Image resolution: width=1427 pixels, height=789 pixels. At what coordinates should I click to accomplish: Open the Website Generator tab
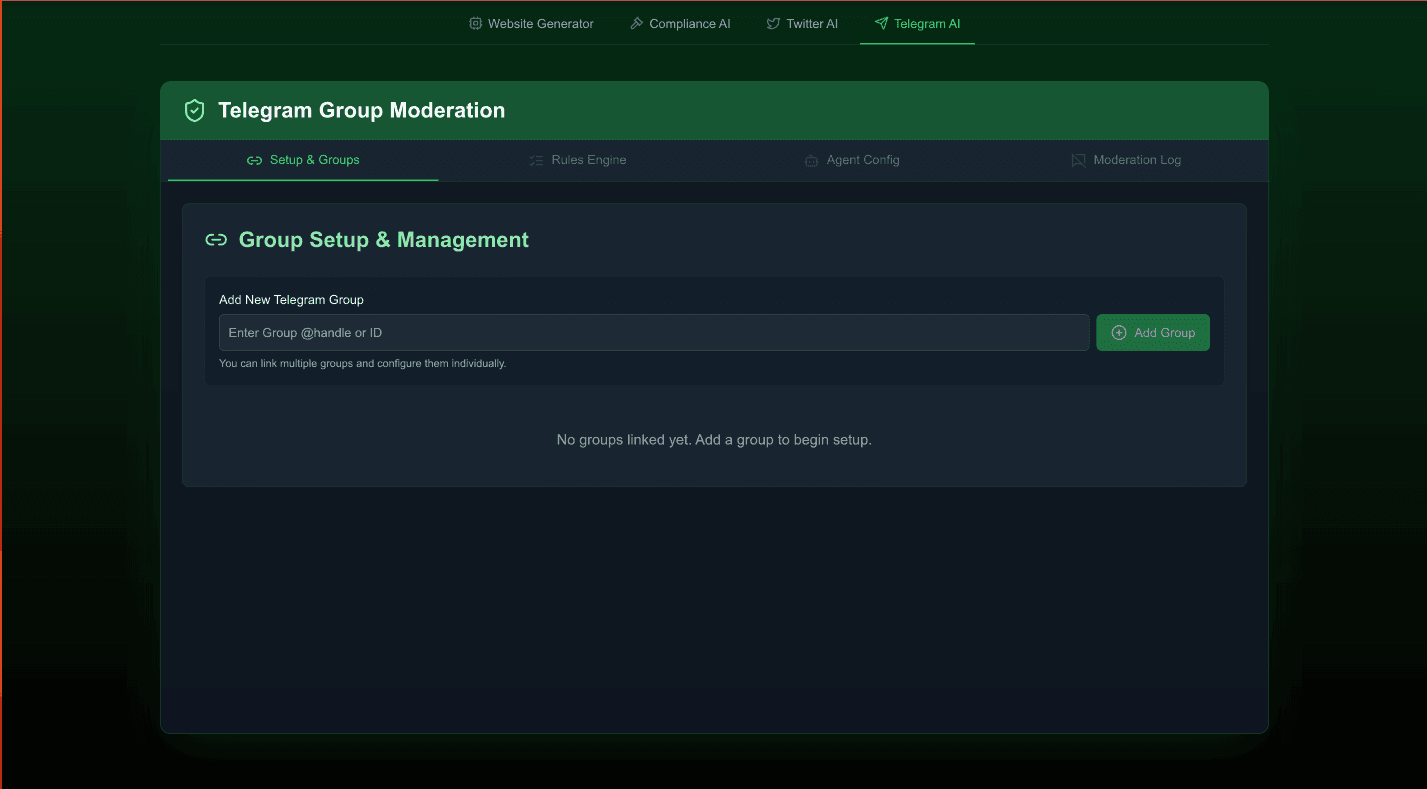pos(531,23)
